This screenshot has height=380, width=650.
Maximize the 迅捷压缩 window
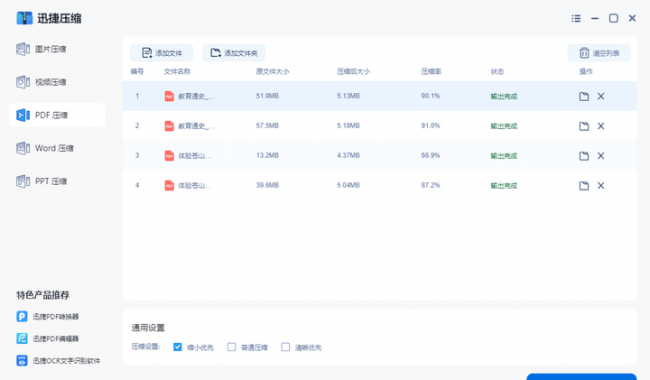[614, 18]
